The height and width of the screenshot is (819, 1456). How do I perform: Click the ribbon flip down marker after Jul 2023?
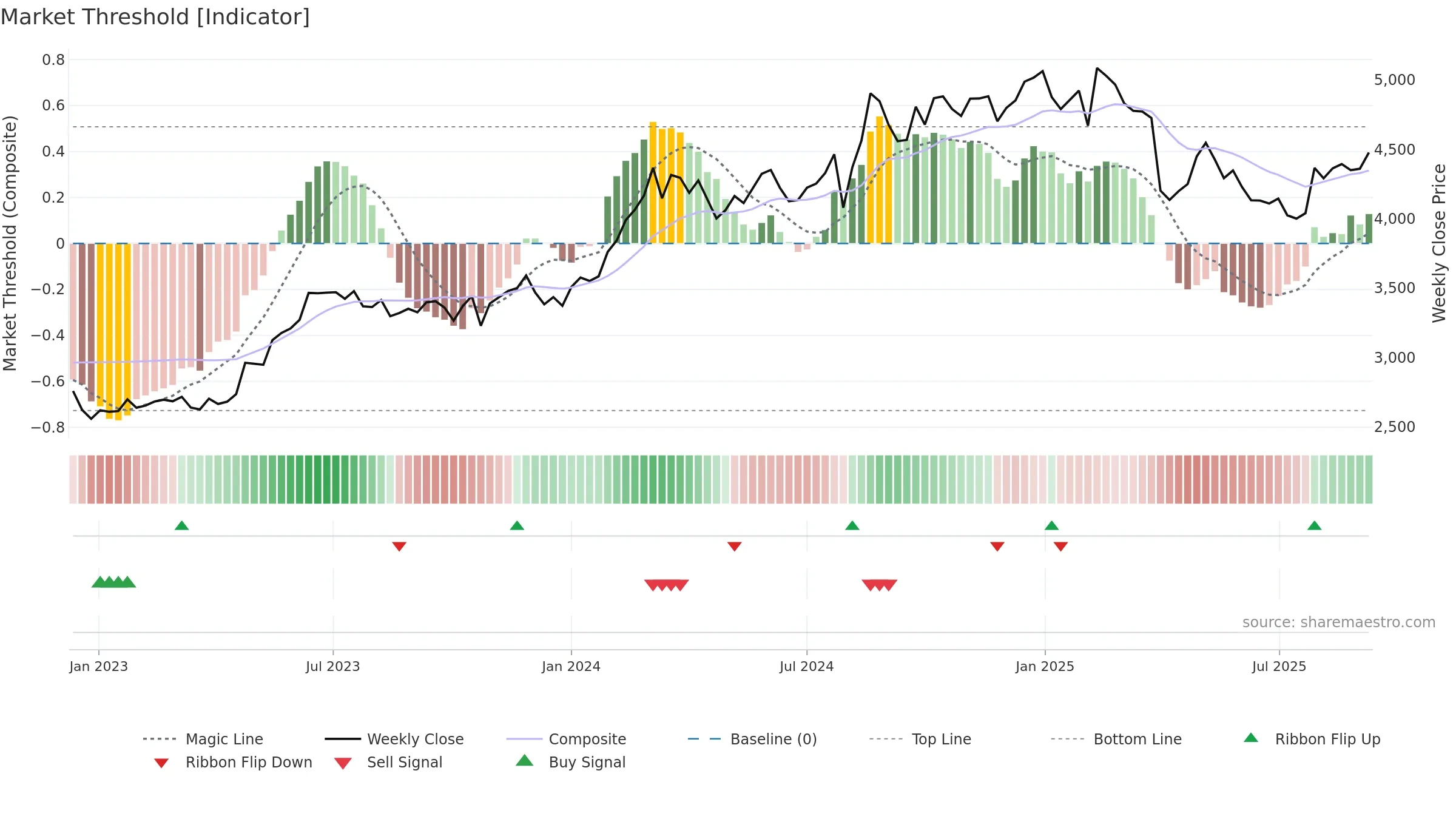coord(399,547)
